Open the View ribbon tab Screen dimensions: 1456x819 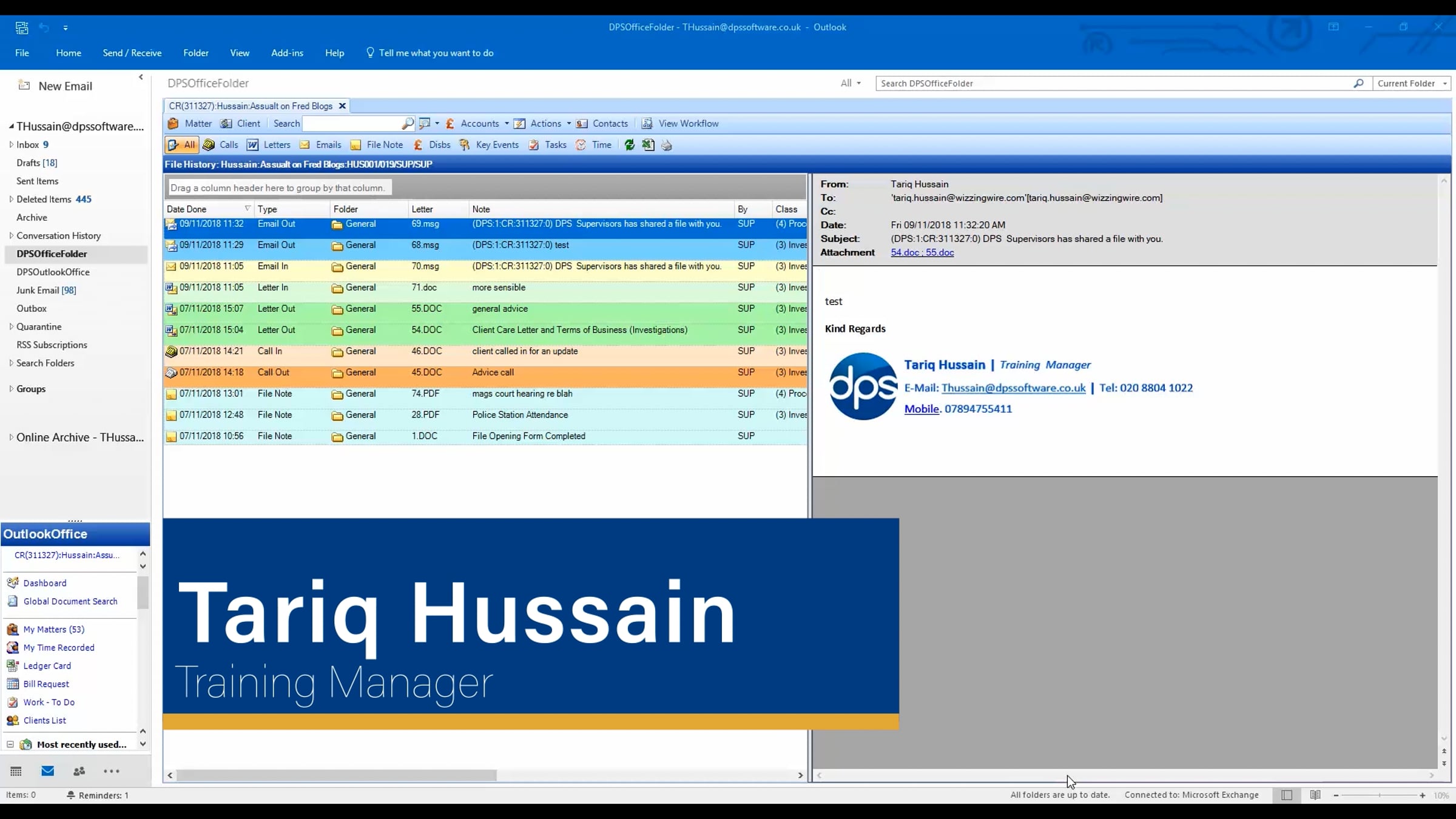click(x=240, y=53)
